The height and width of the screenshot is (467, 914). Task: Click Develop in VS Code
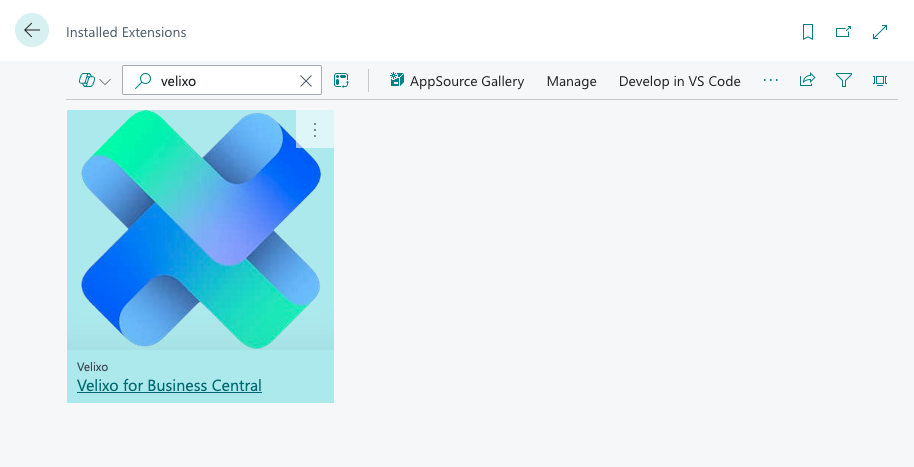point(679,81)
